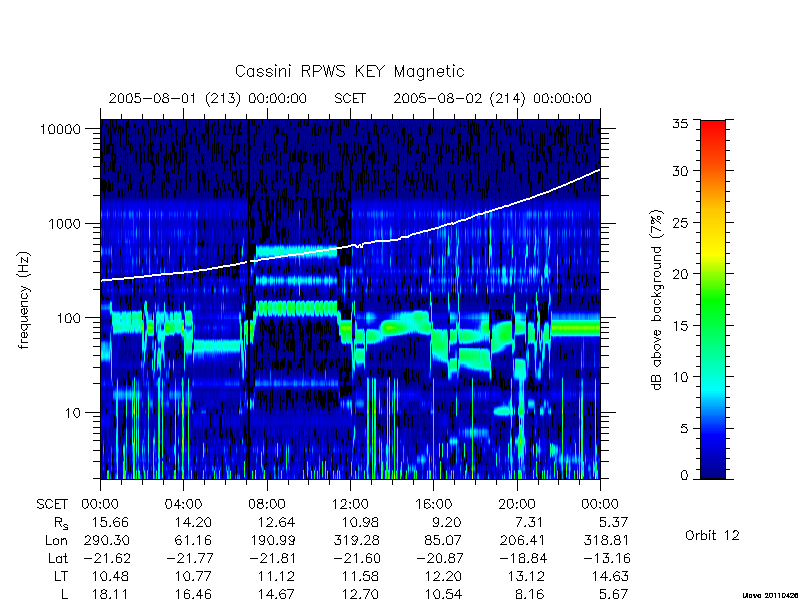This screenshot has height=600, width=800.
Task: Click the 04:00 SCET time label
Action: coord(183,505)
